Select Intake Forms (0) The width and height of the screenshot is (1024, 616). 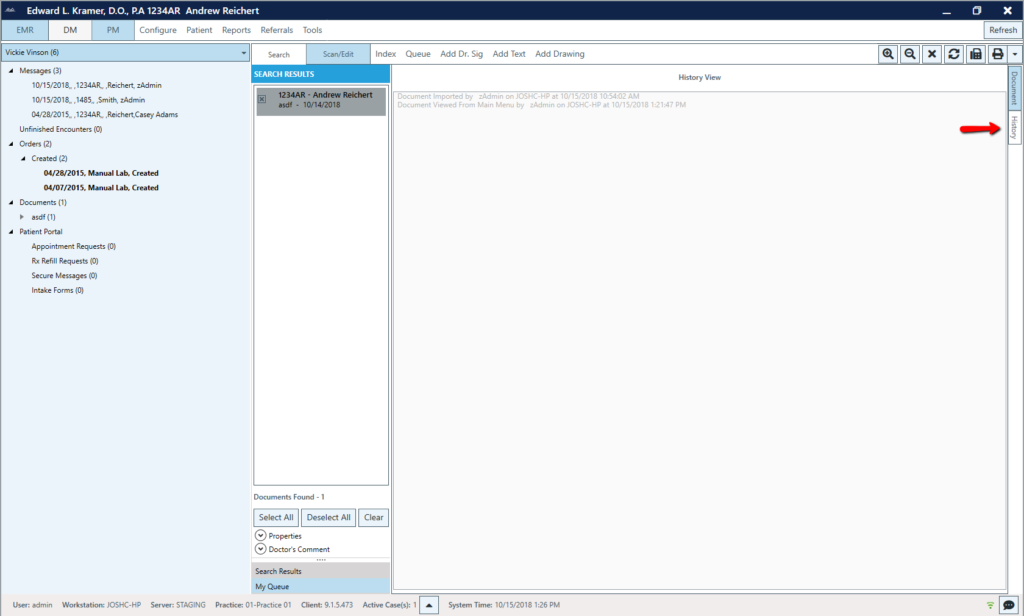click(57, 290)
